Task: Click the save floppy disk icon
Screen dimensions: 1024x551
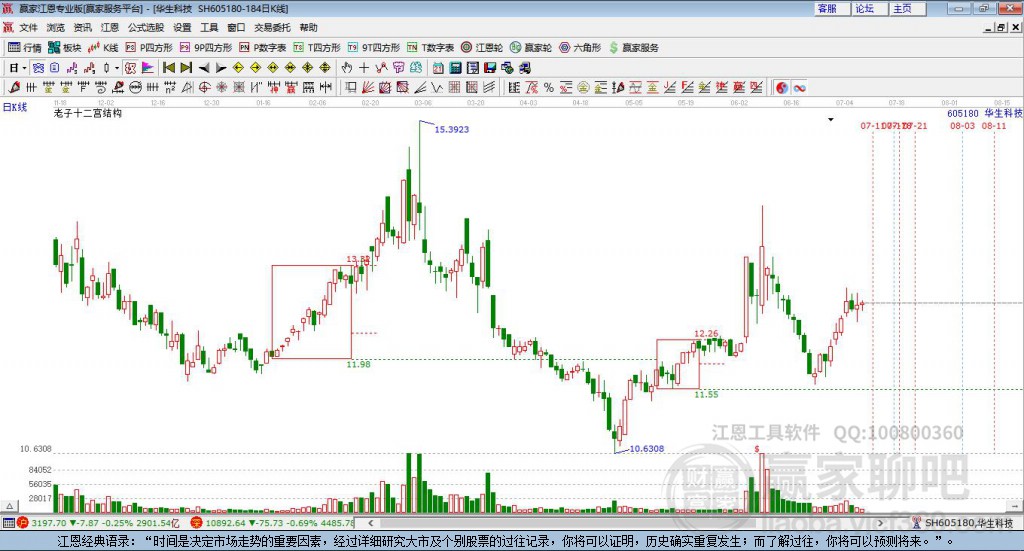Action: (490, 68)
